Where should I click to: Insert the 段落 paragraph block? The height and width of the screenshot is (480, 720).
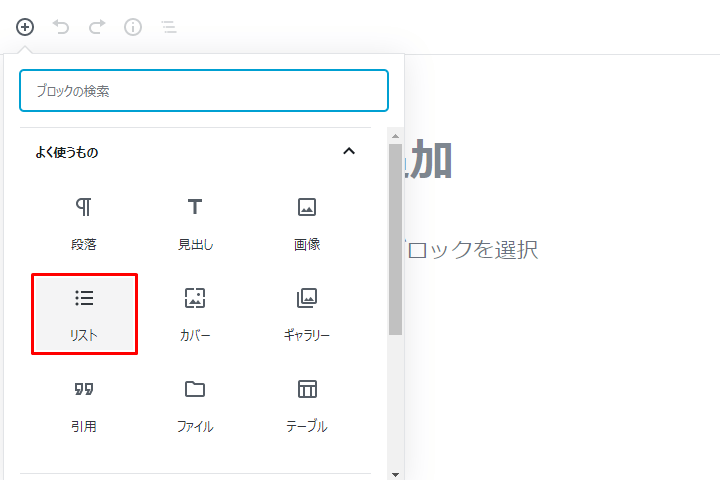coord(84,224)
